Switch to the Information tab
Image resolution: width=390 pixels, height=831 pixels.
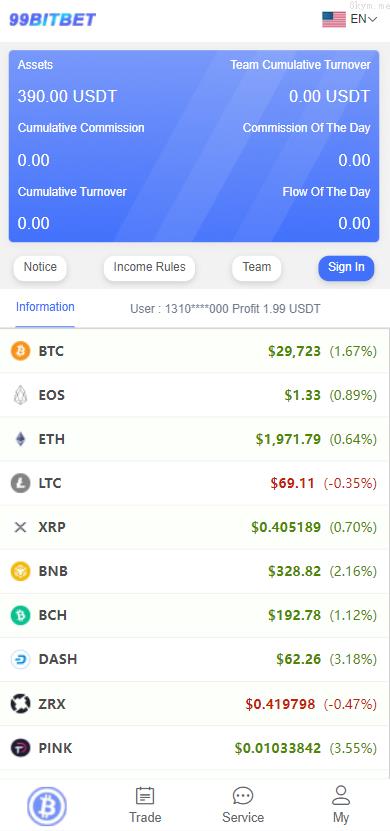(45, 307)
